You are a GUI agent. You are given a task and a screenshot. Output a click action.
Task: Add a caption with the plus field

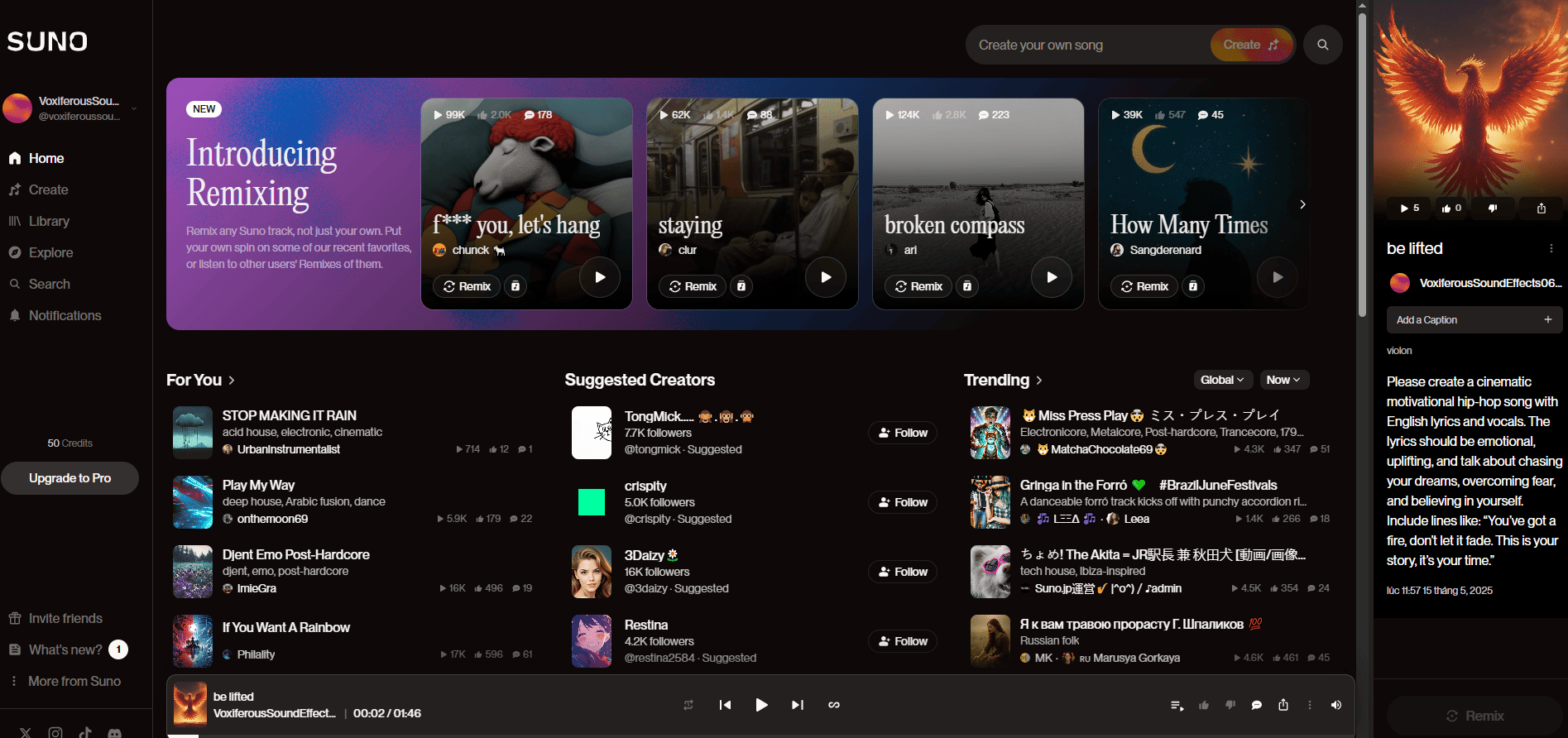[1474, 320]
